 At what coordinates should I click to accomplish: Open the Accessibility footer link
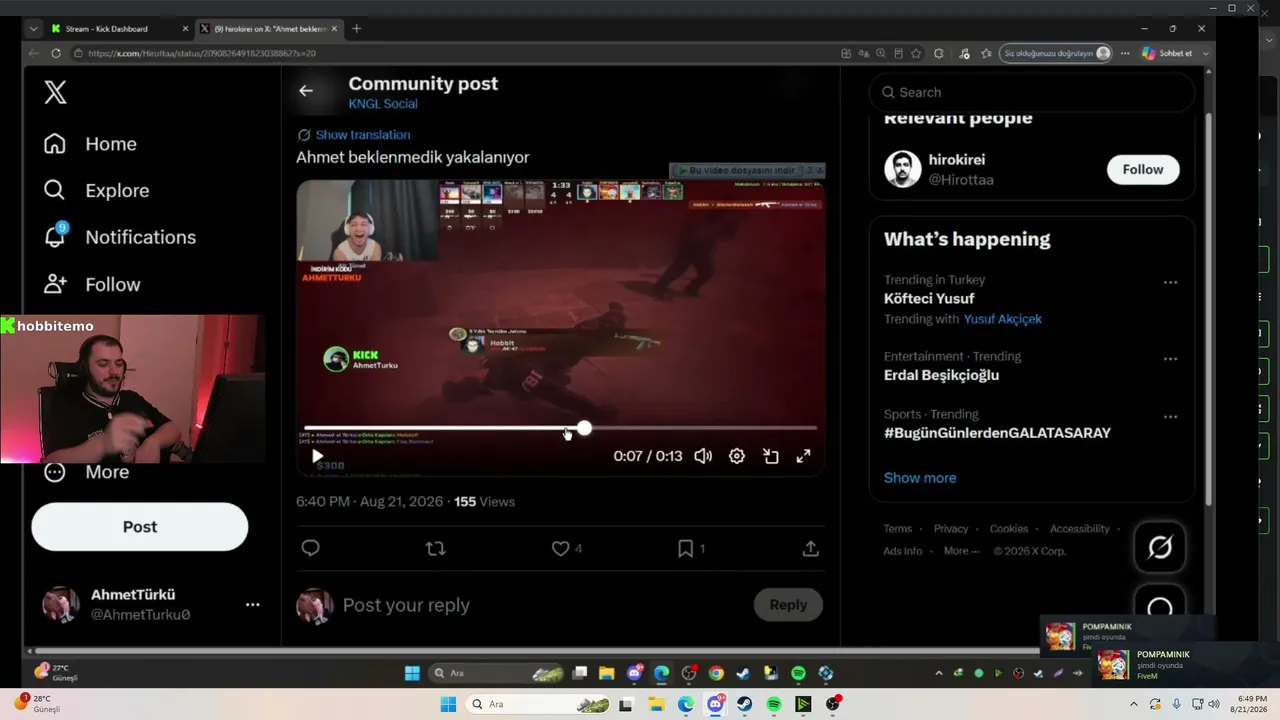pyautogui.click(x=1080, y=529)
